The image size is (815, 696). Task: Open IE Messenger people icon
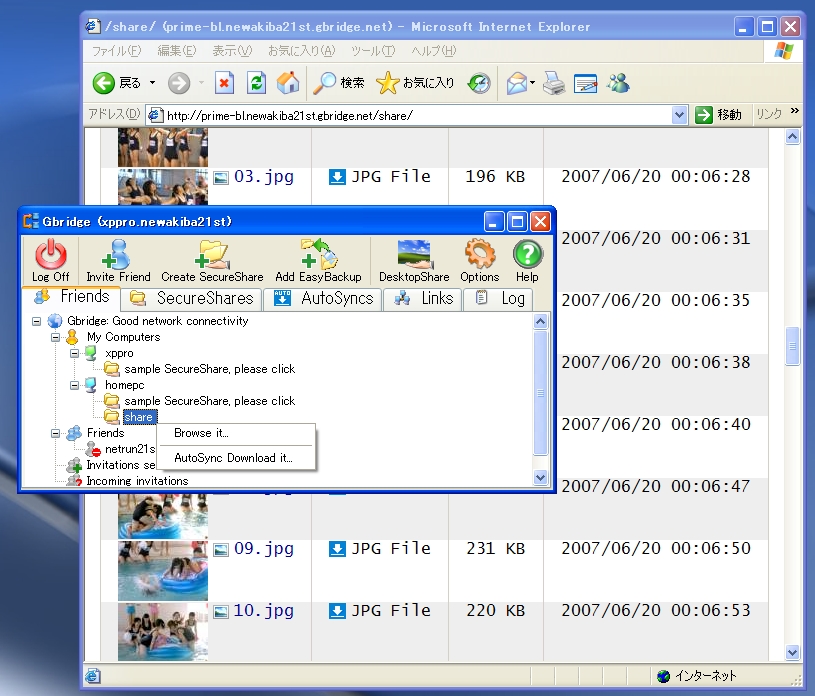pos(618,83)
